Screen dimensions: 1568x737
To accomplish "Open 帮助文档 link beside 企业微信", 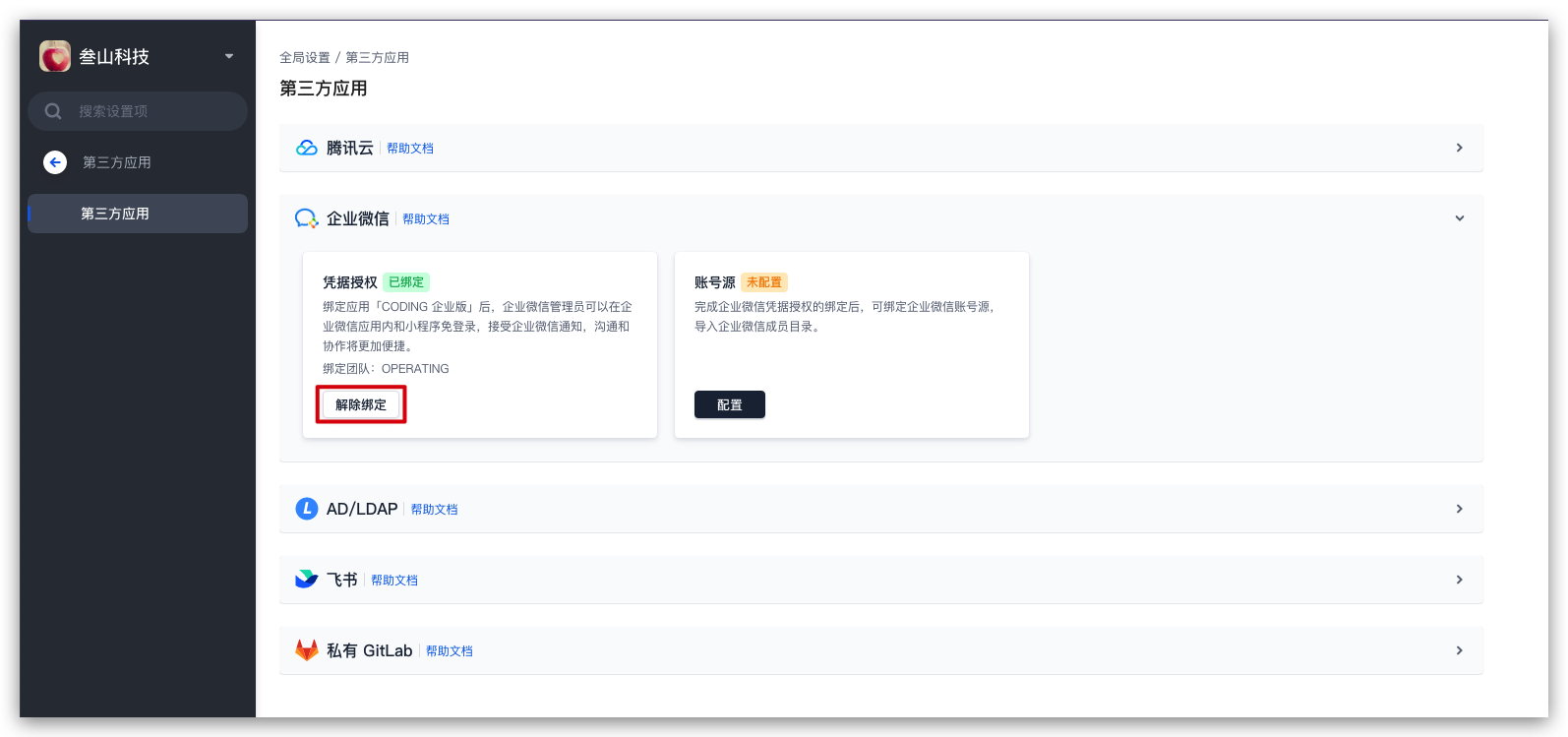I will pyautogui.click(x=426, y=219).
